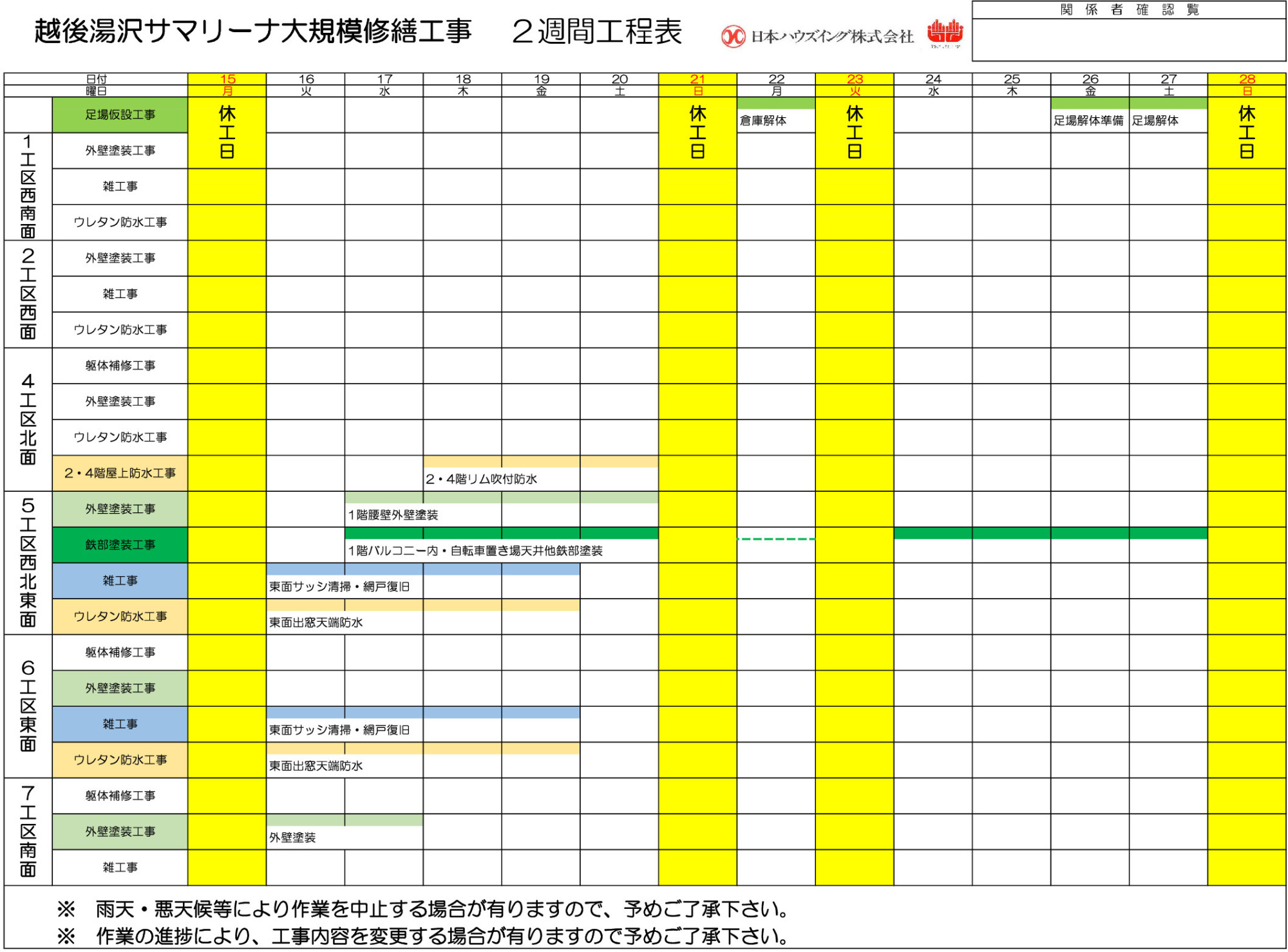The width and height of the screenshot is (1288, 952).
Task: Click the 休工日 label on day 28
Action: pos(1247,133)
